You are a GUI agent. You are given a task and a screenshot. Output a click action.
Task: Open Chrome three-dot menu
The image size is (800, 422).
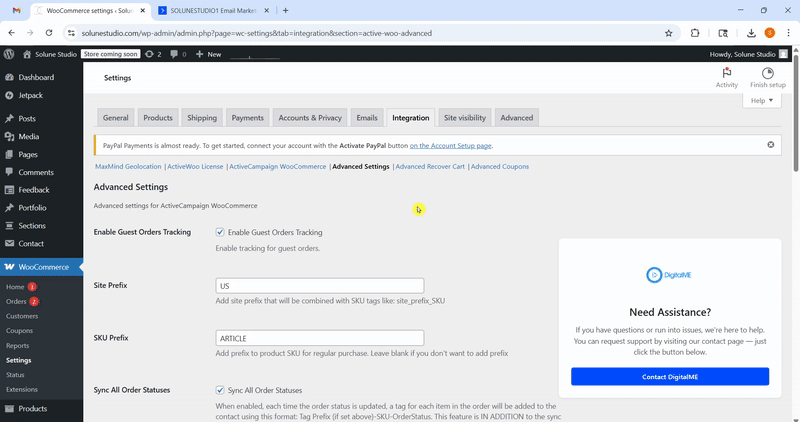point(788,33)
